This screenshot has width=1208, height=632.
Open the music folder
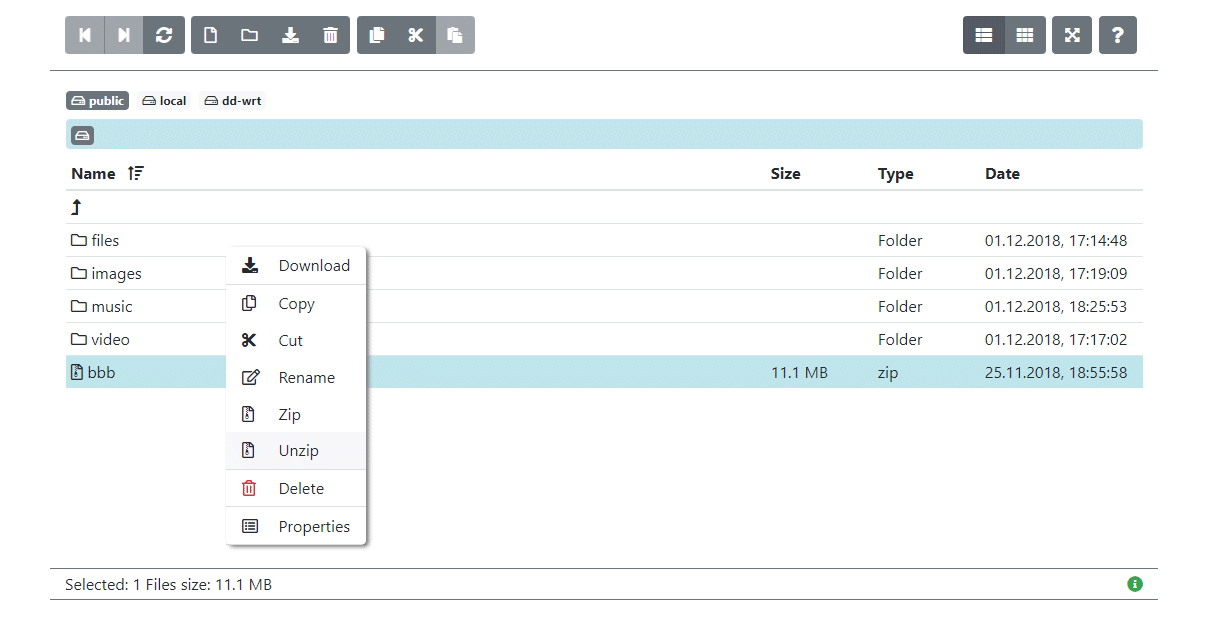(108, 306)
